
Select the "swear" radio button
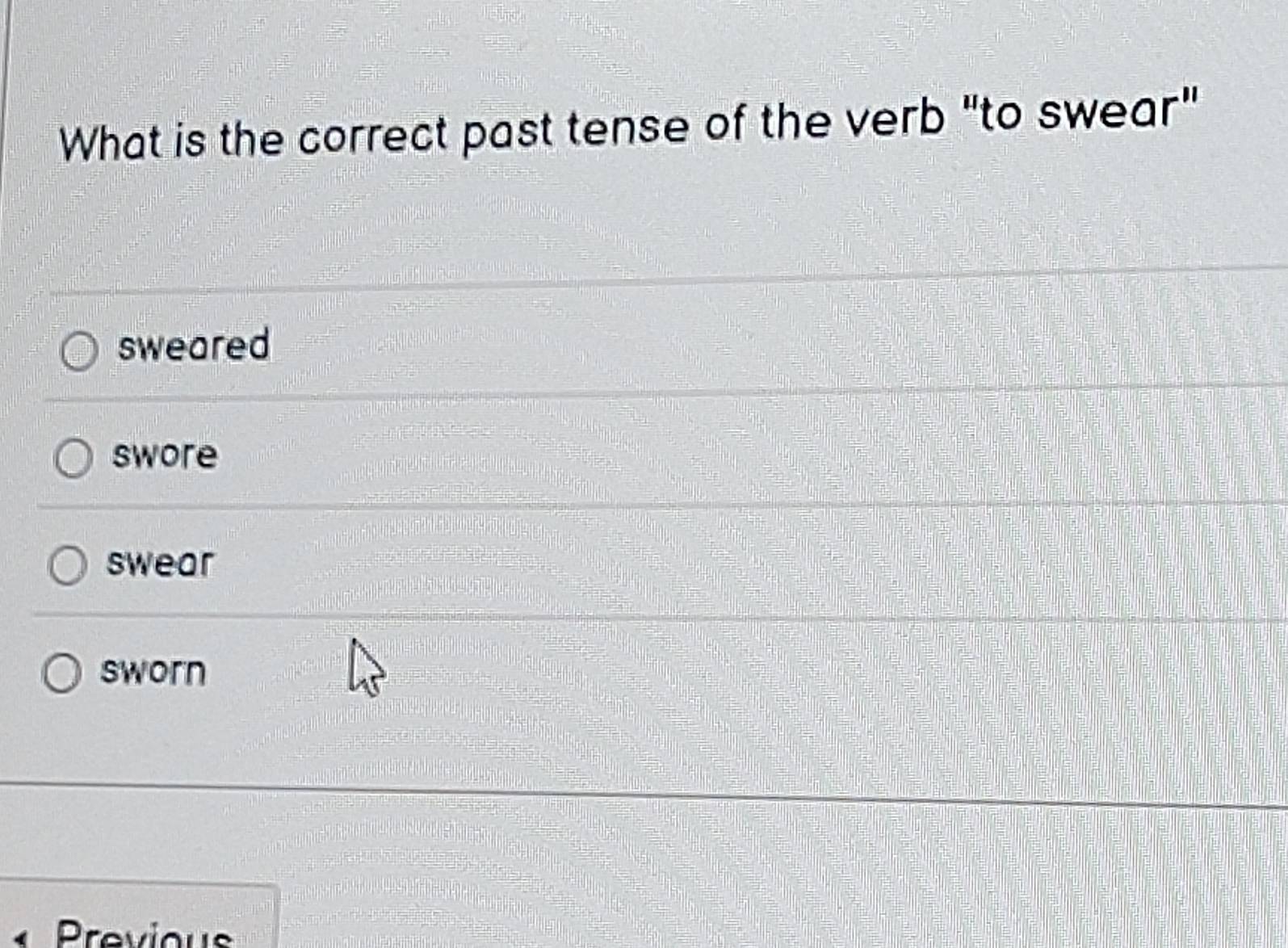[69, 566]
